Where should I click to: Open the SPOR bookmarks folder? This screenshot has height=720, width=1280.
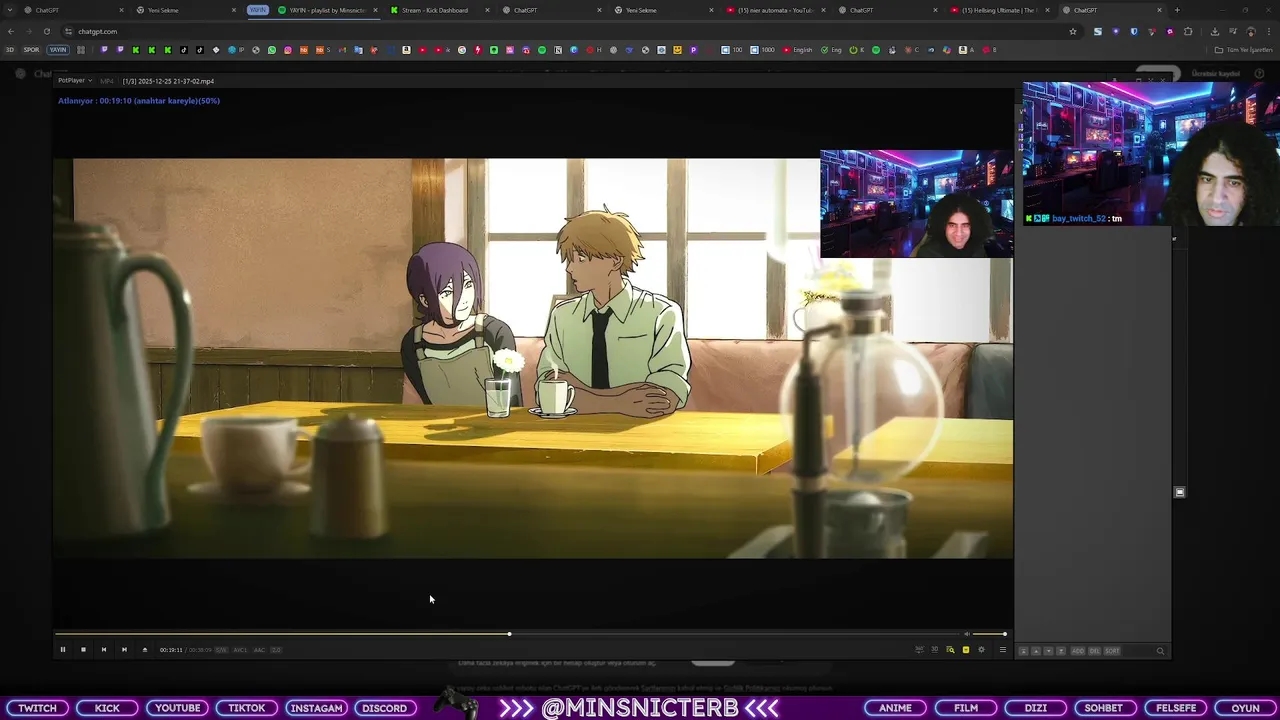[31, 49]
